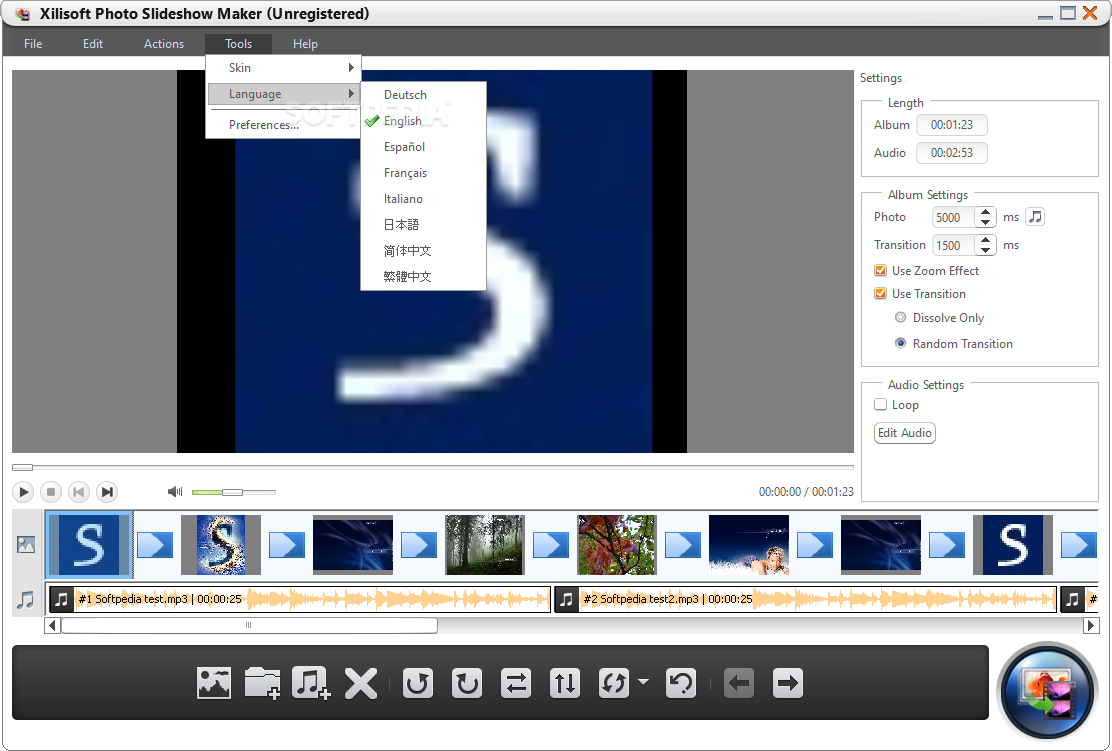Decrease the Transition duration with the down stepper
Image resolution: width=1112 pixels, height=751 pixels.
[985, 250]
